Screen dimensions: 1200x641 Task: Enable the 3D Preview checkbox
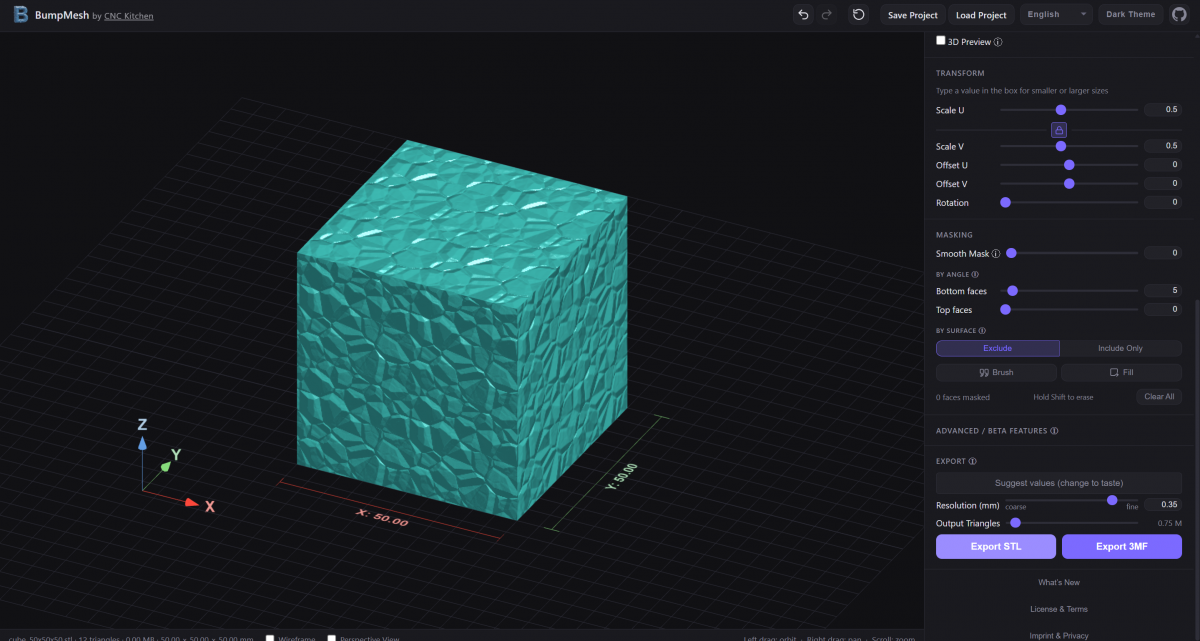pos(940,41)
